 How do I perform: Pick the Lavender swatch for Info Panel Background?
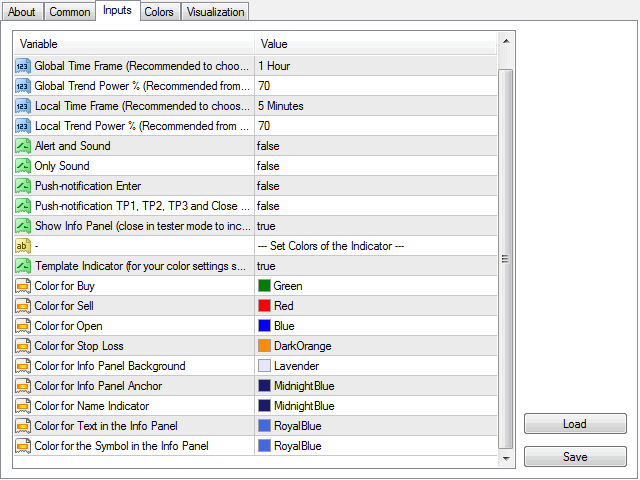264,366
